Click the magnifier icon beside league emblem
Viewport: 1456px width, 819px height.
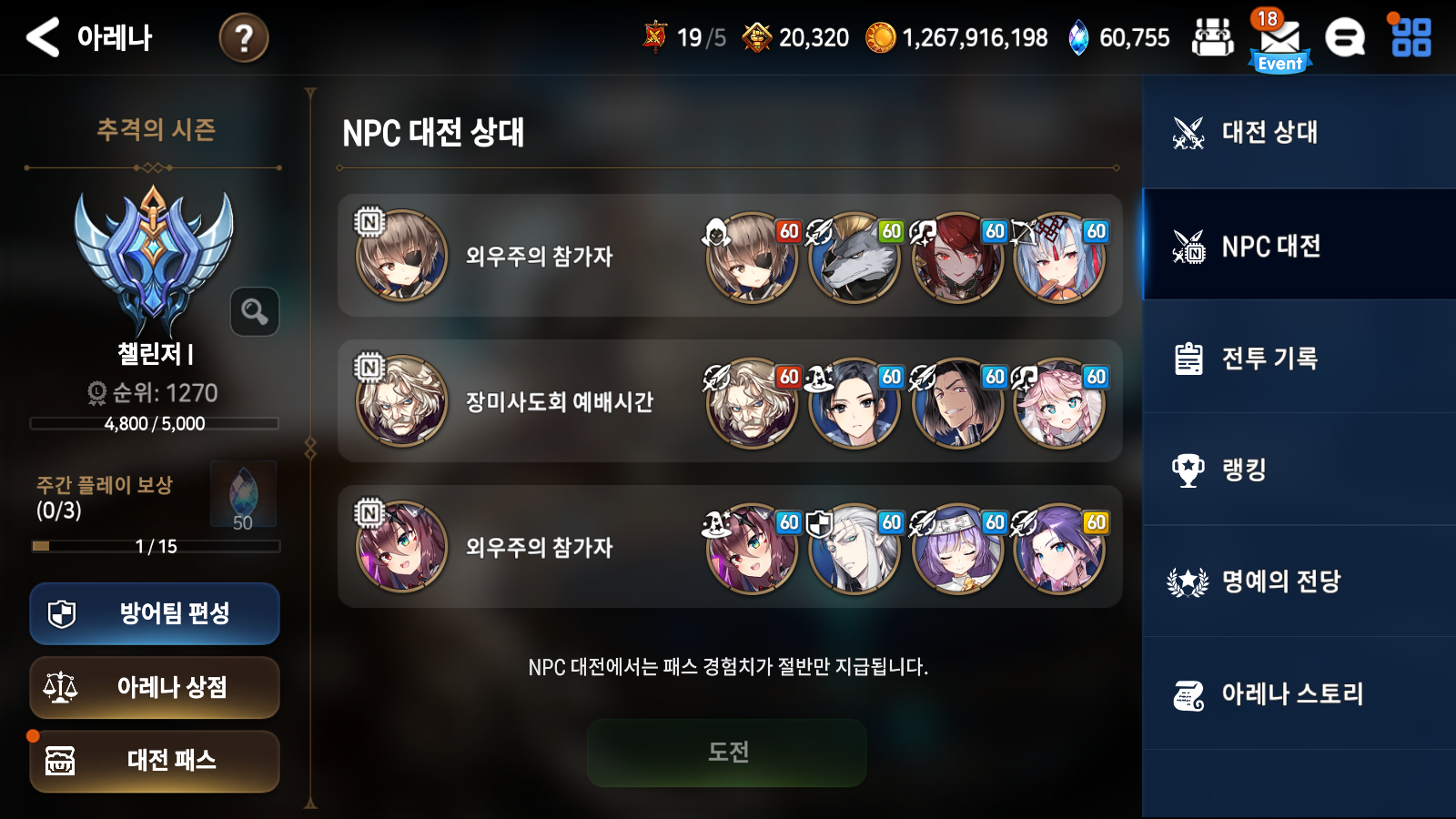pyautogui.click(x=255, y=312)
